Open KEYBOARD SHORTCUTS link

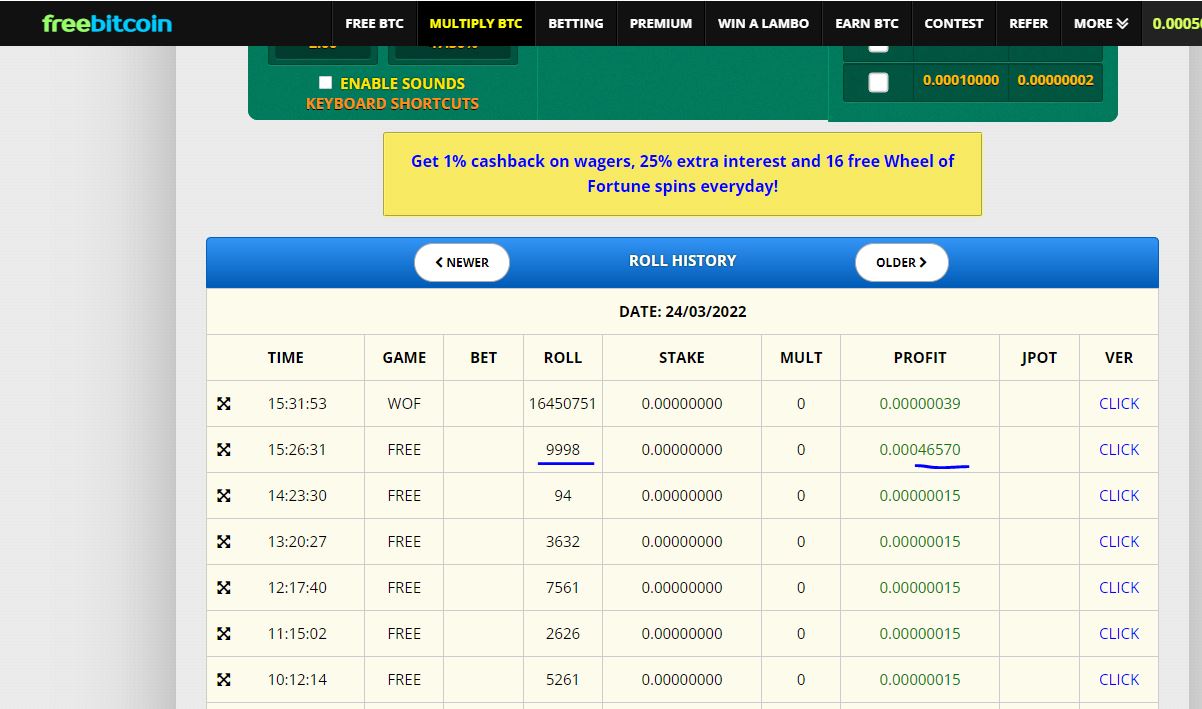392,104
